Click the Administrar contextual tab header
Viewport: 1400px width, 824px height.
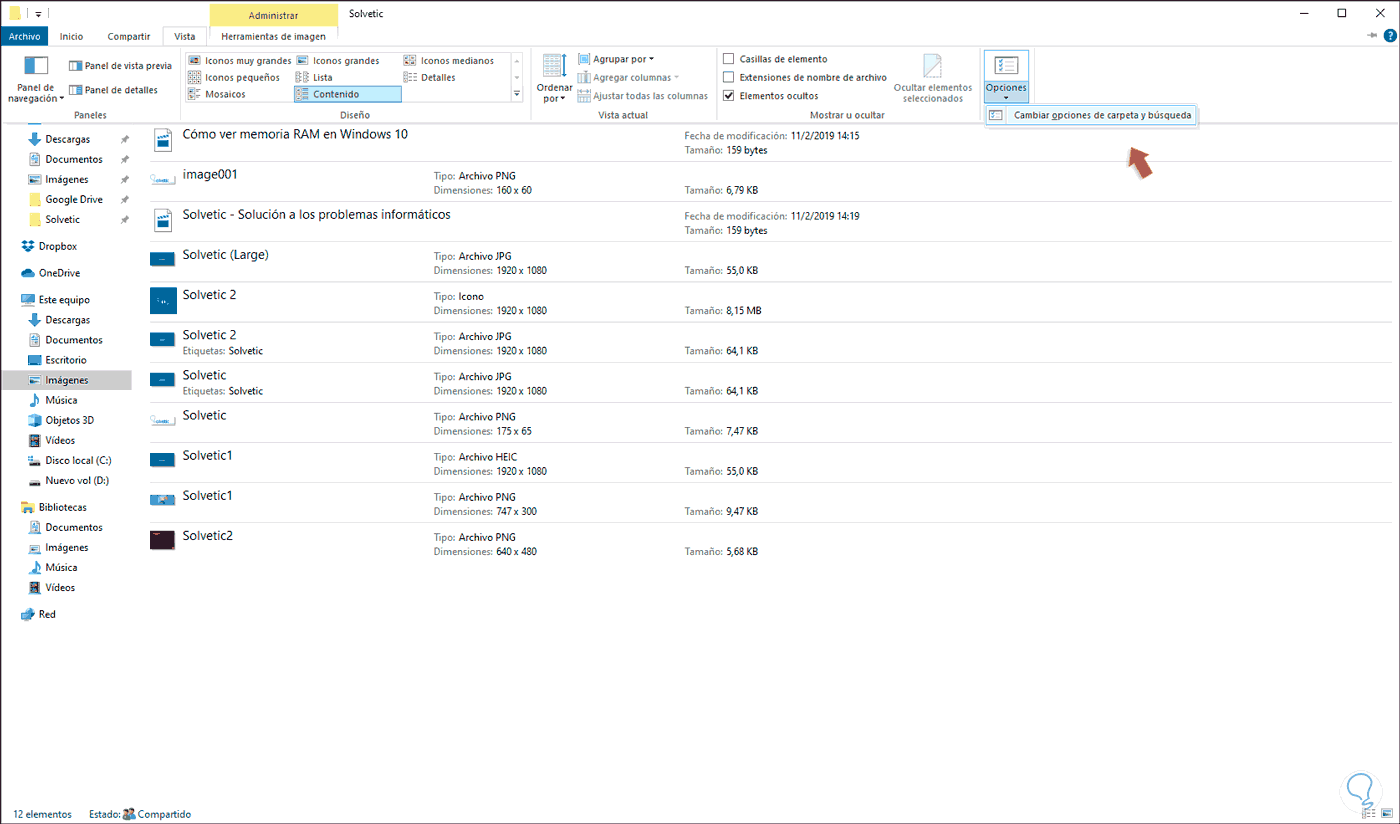click(273, 14)
